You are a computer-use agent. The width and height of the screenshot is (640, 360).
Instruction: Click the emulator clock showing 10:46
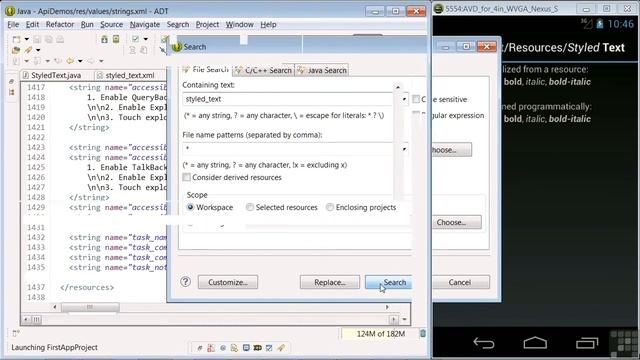[x=620, y=24]
